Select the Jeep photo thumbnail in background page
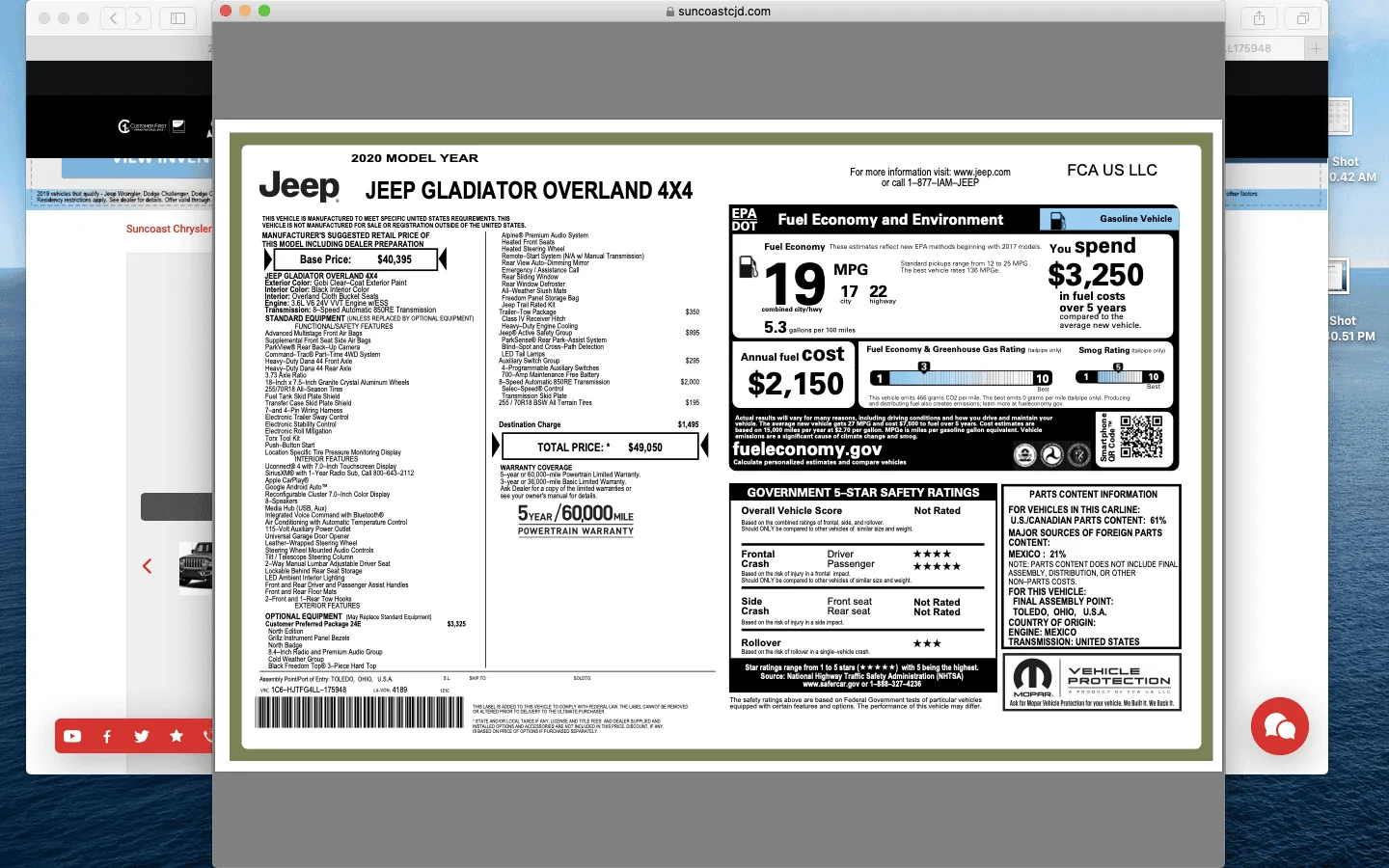The width and height of the screenshot is (1389, 868). (x=196, y=566)
